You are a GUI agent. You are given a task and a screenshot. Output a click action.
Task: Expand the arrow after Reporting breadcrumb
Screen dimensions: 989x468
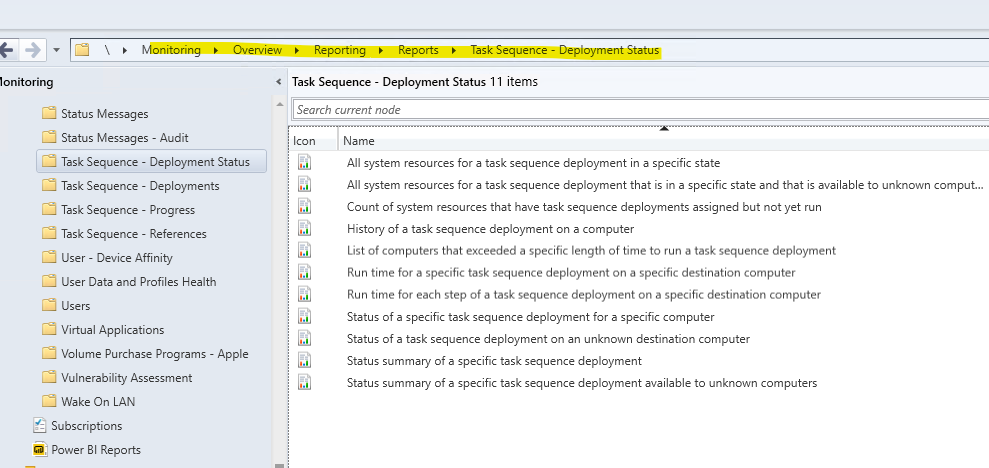382,50
